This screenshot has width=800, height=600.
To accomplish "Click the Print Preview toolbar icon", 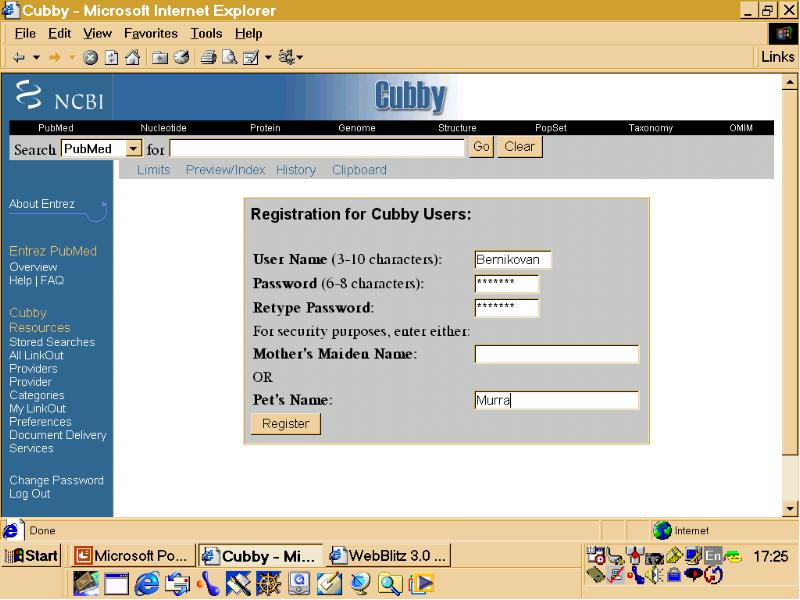I will [x=229, y=58].
